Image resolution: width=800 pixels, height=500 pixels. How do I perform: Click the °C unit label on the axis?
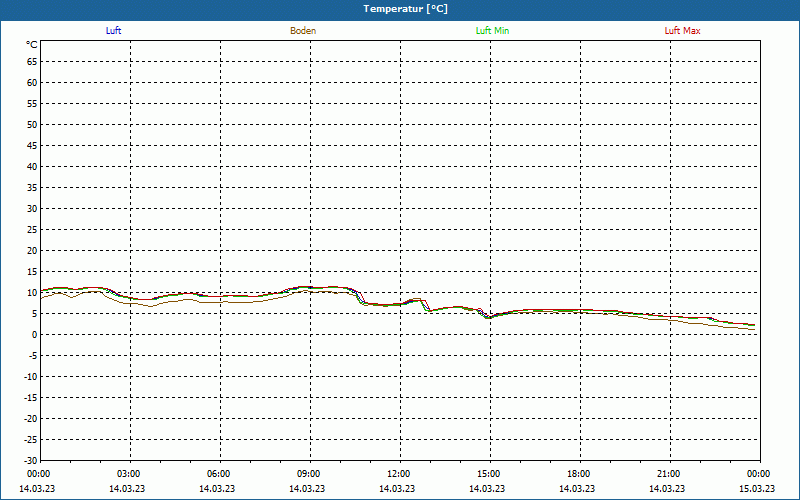pyautogui.click(x=32, y=45)
